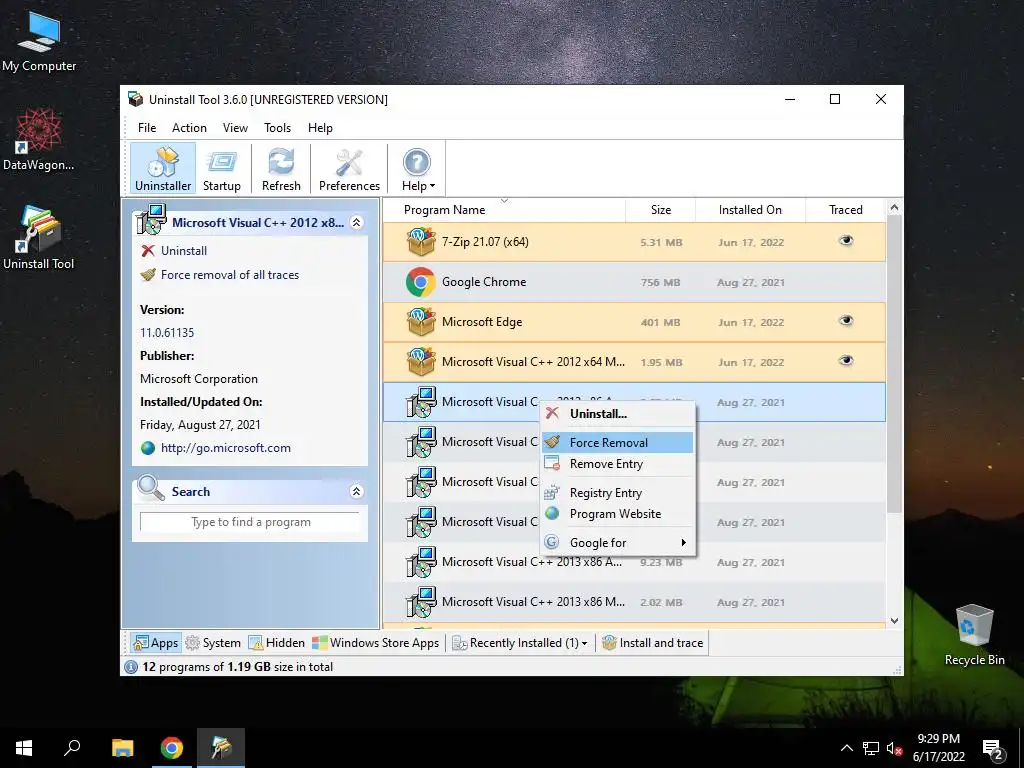Open Google Chrome from the taskbar

point(172,748)
